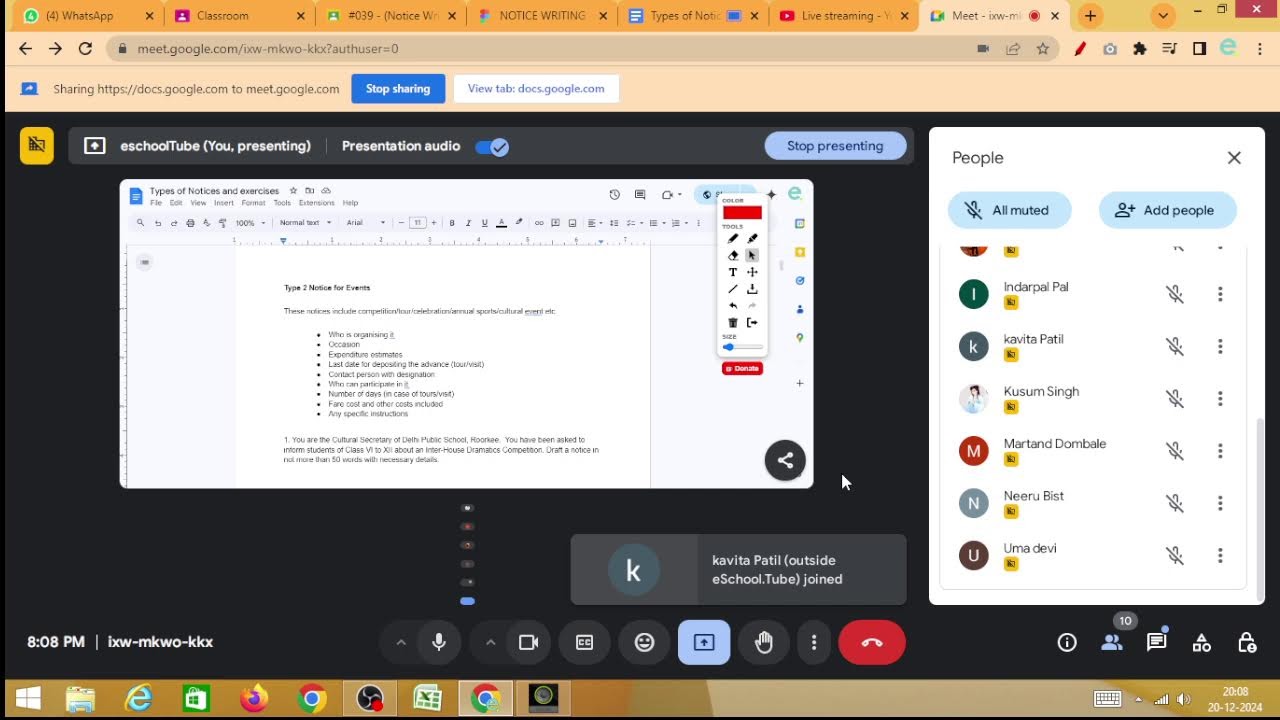Image resolution: width=1280 pixels, height=720 pixels.
Task: Clear annotations with the trash icon
Action: tap(733, 322)
